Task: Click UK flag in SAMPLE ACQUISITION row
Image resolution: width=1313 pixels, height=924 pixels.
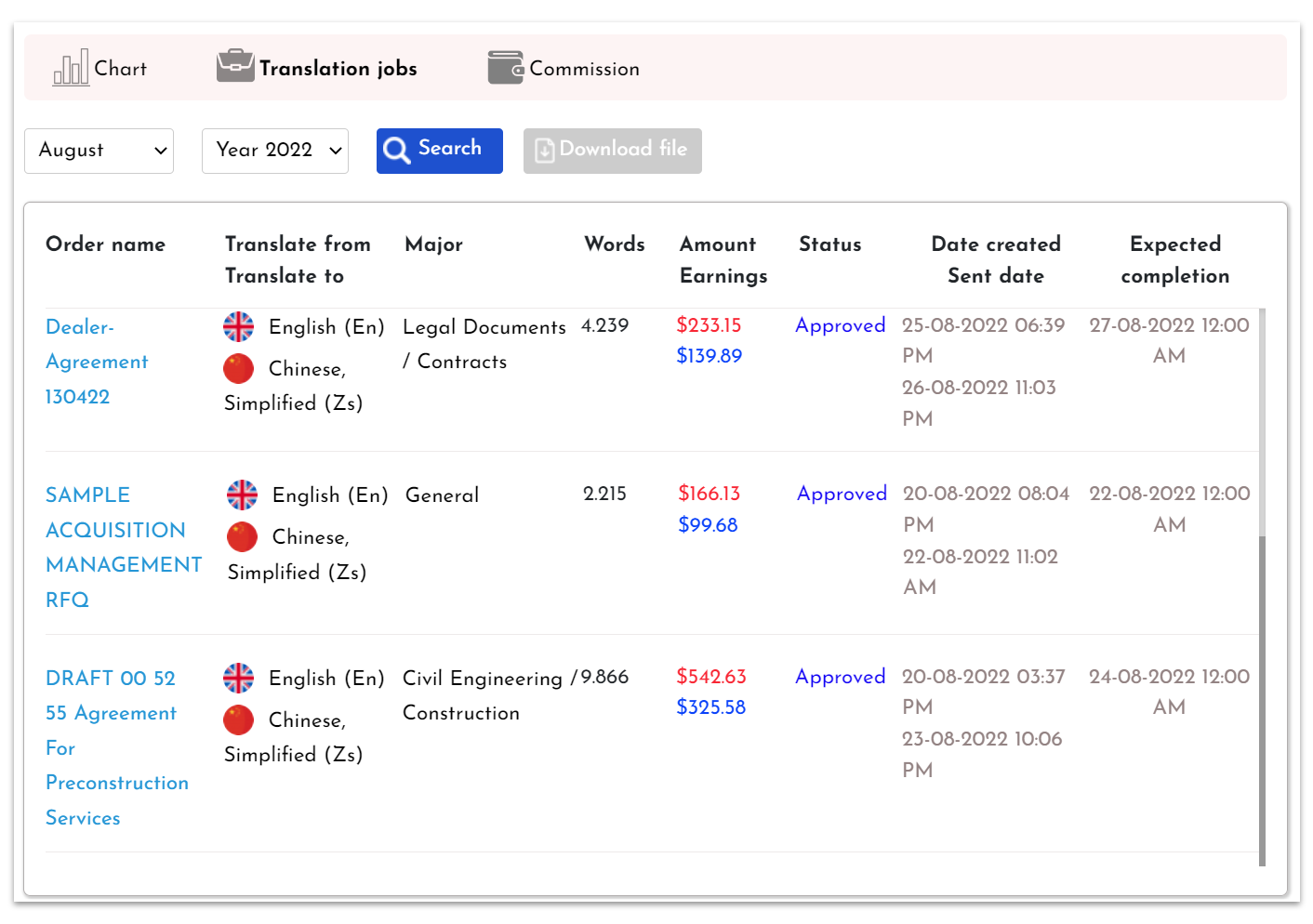Action: tap(243, 495)
